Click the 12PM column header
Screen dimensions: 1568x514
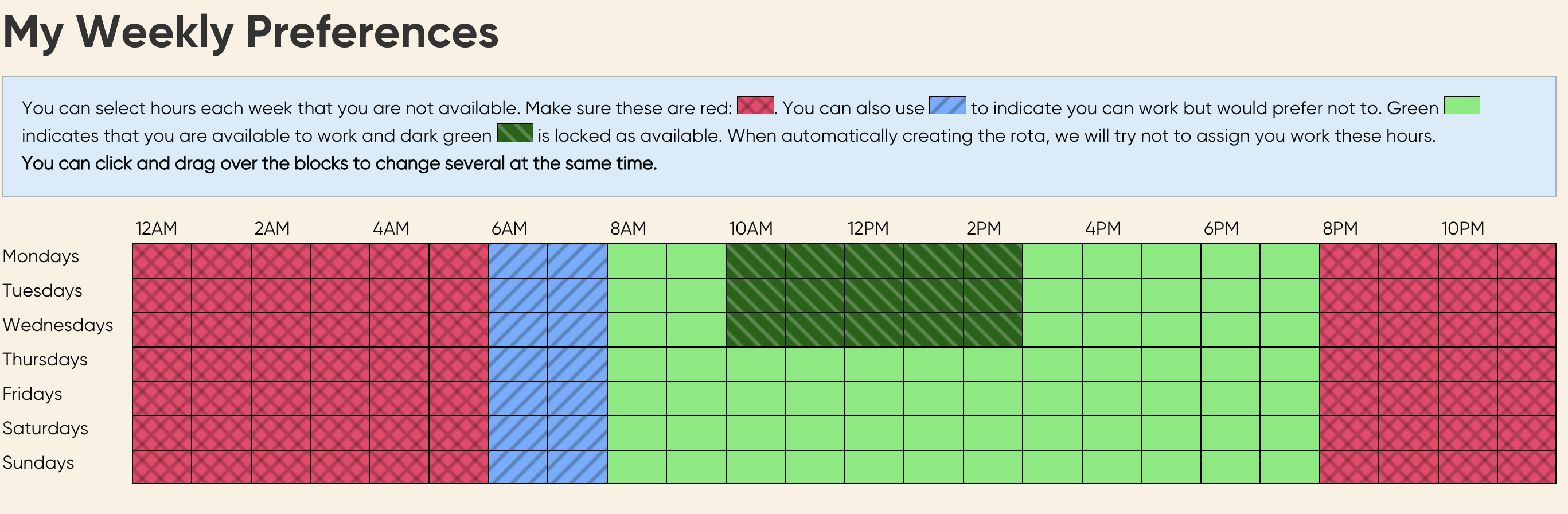868,228
